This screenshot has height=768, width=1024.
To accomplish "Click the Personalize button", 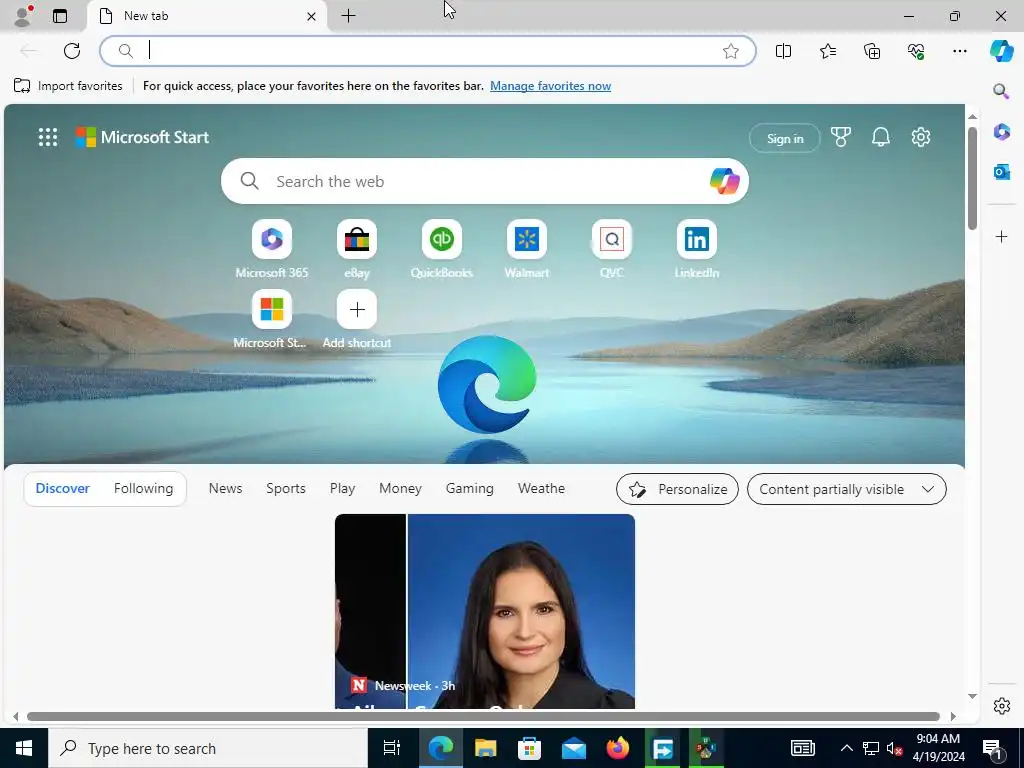I will tap(677, 489).
